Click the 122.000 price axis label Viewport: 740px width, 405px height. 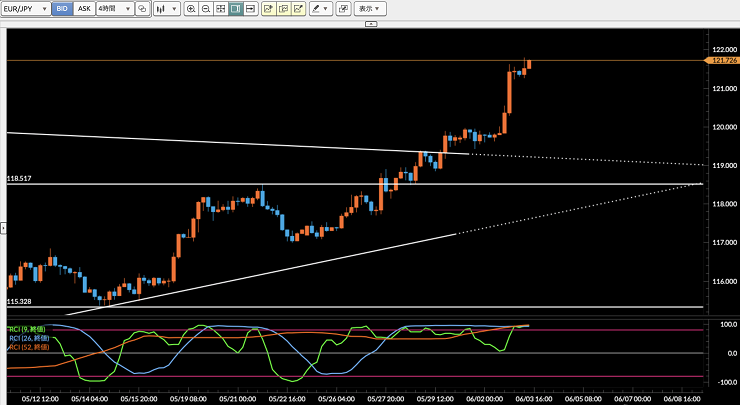click(x=724, y=49)
